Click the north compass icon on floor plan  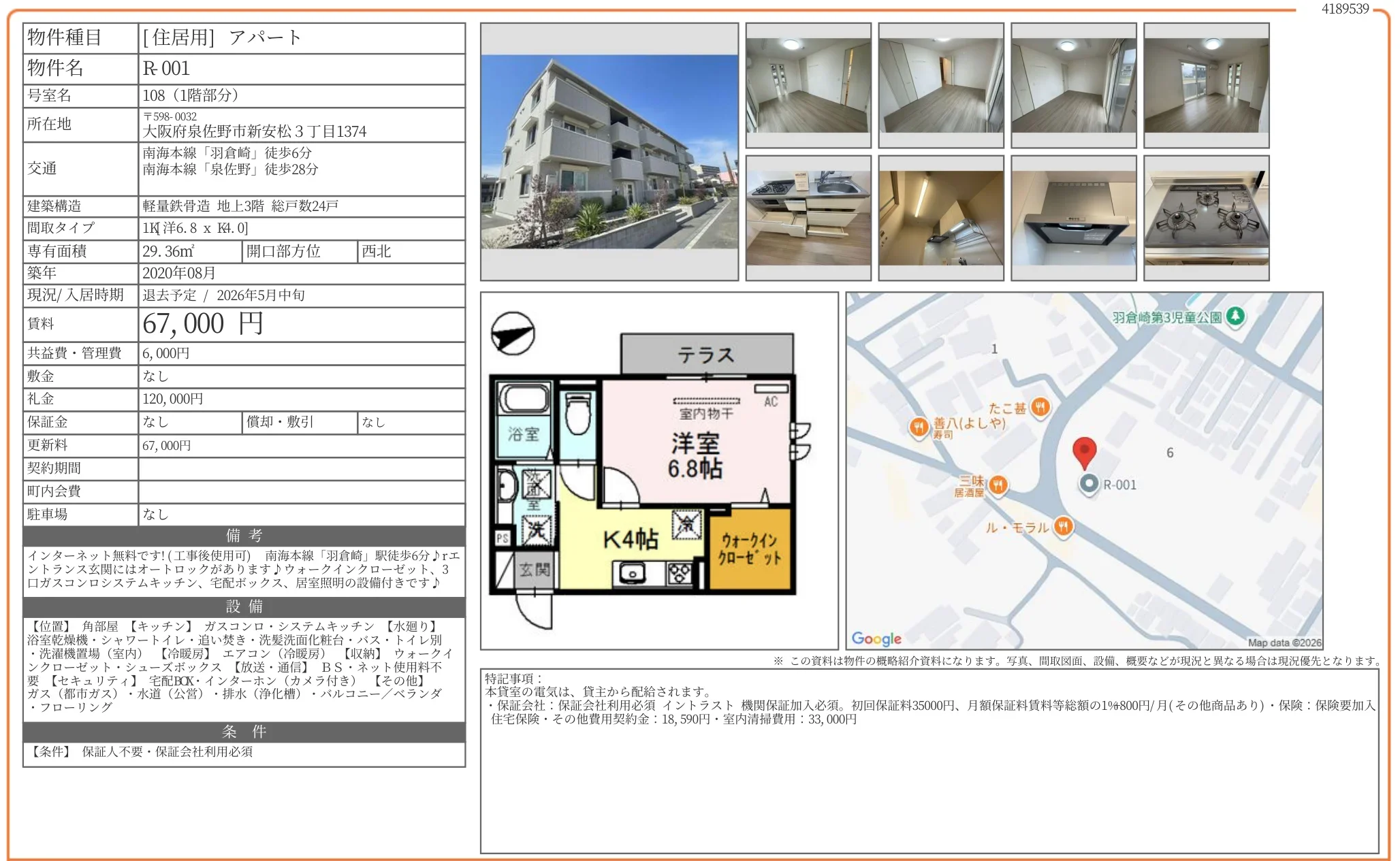513,333
